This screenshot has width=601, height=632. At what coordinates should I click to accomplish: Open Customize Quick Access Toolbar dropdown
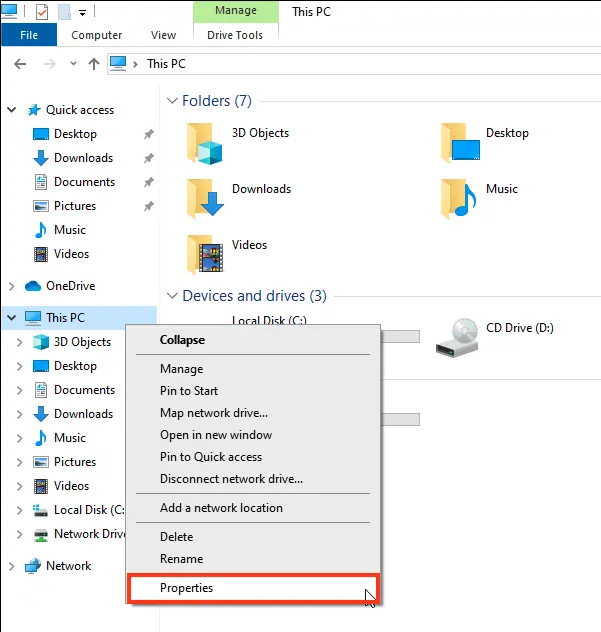click(x=83, y=13)
